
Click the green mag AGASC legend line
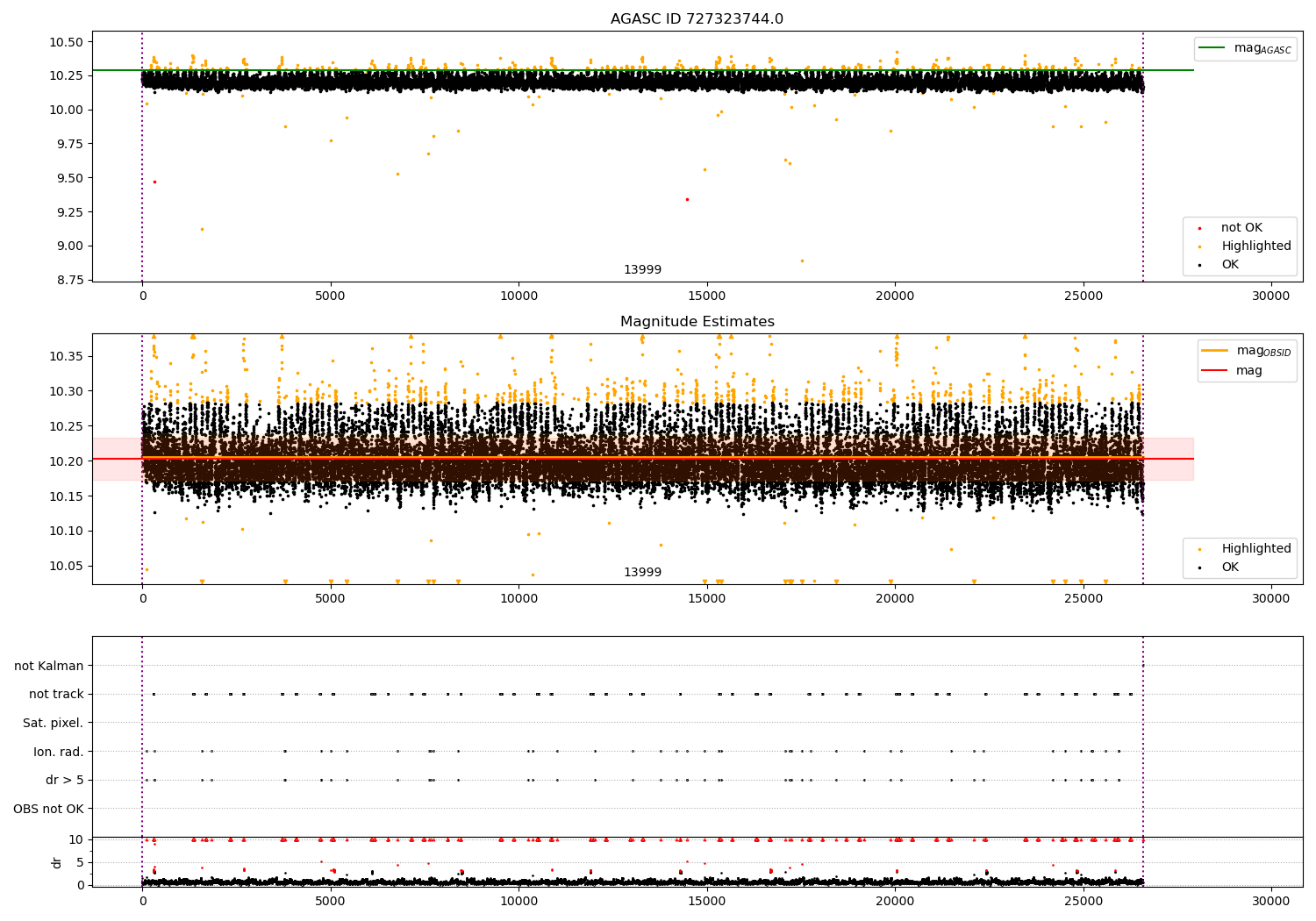tap(1212, 48)
